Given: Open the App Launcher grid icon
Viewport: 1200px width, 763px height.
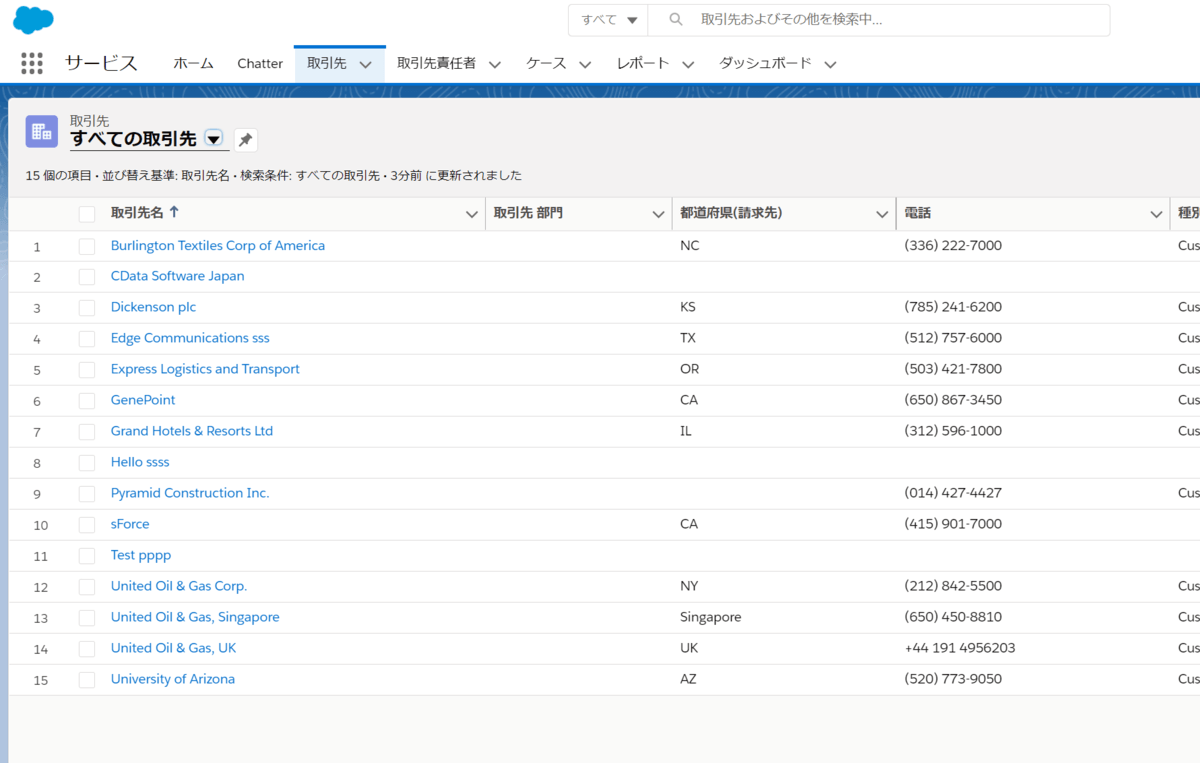Looking at the screenshot, I should [x=32, y=63].
